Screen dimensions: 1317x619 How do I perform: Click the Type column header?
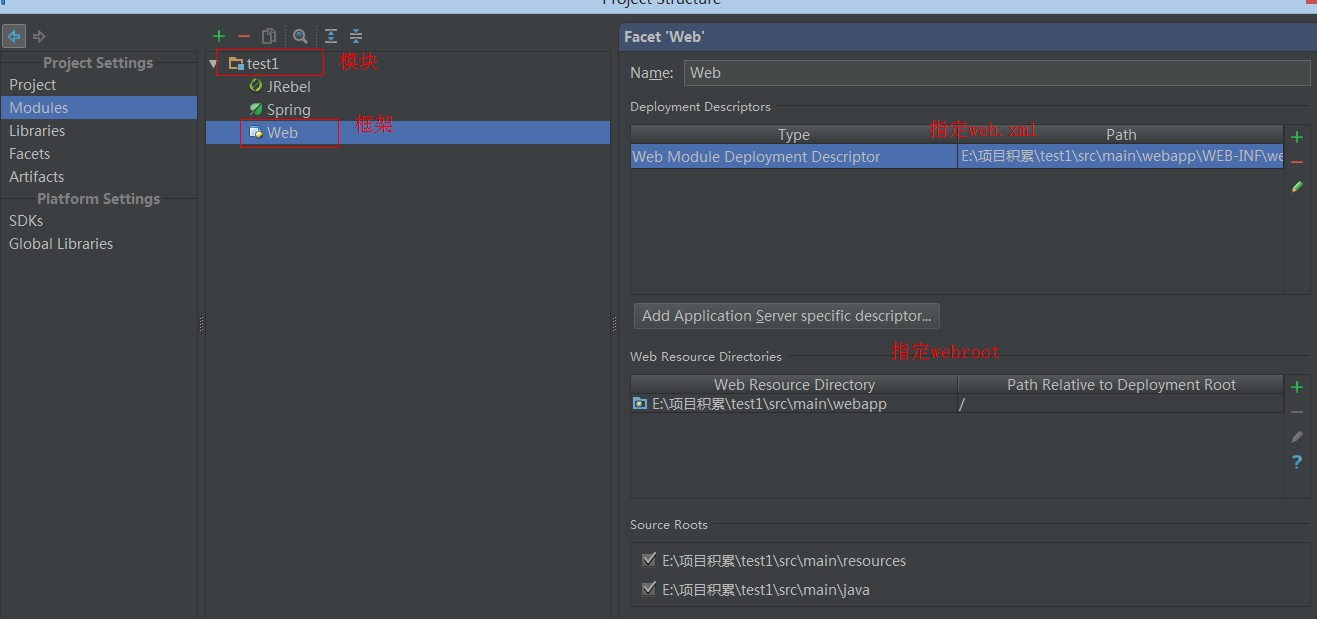pos(794,134)
